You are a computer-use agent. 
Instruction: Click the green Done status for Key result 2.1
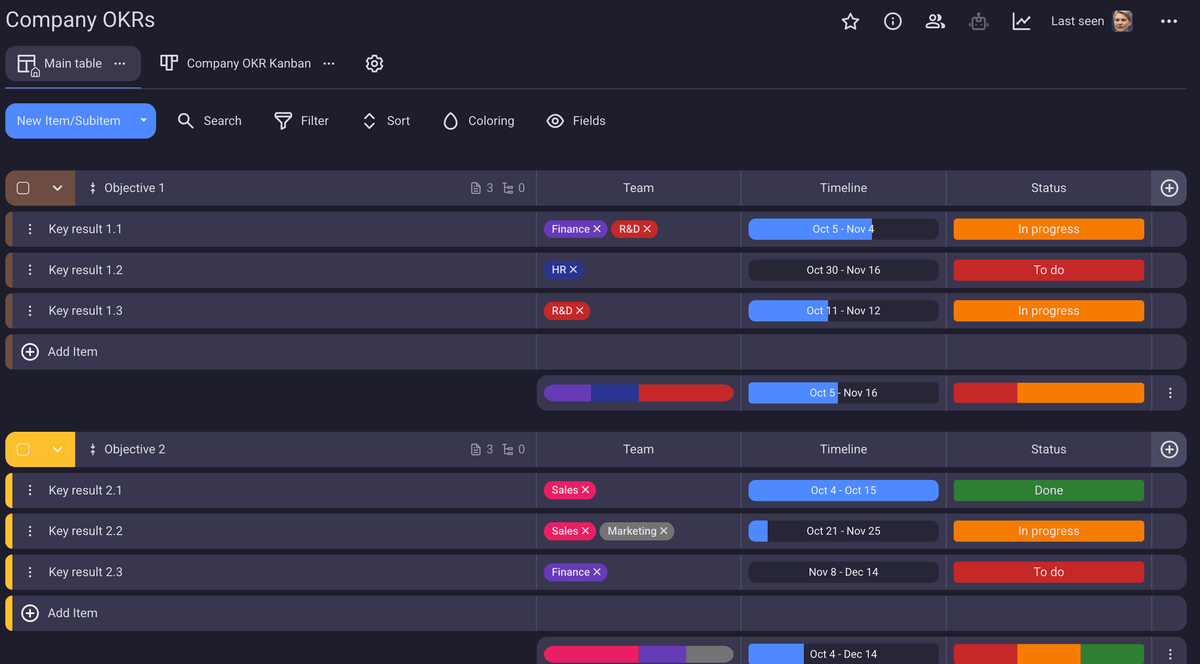pyautogui.click(x=1048, y=490)
